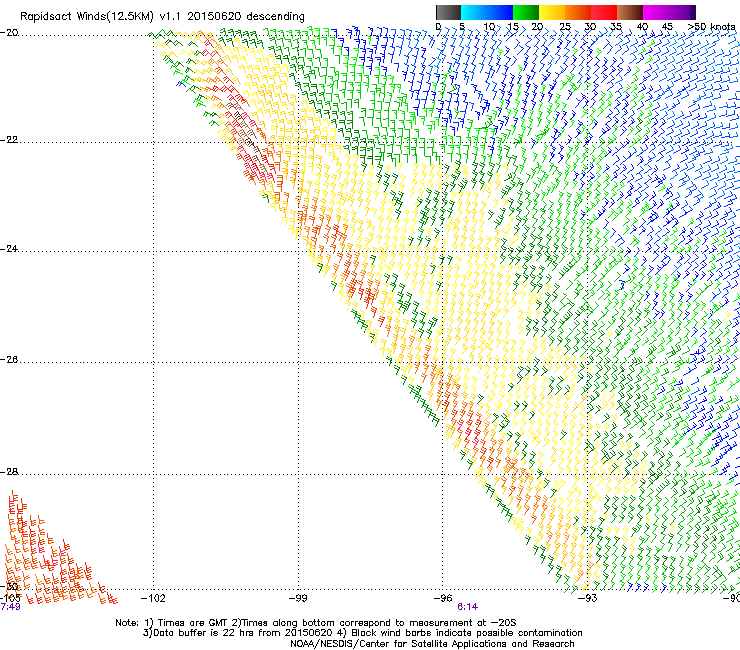The image size is (740, 650).
Task: Click the title 'Rapidscat Winds(12.5KM) v1.1 20150620 descending'
Action: coord(162,17)
